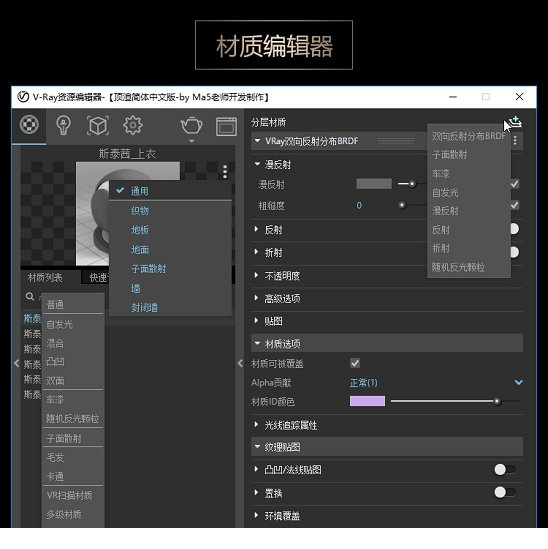
Task: Select 织物 in the preview menu
Action: [140, 210]
